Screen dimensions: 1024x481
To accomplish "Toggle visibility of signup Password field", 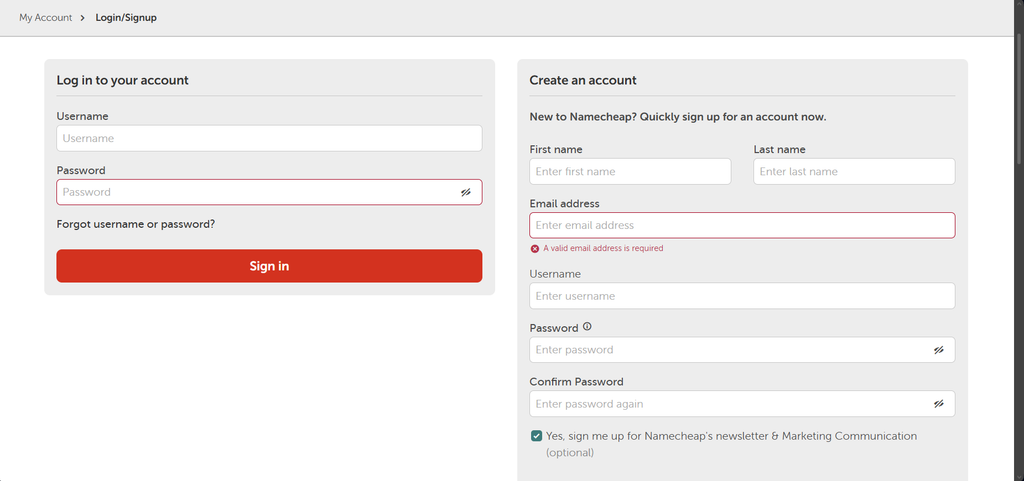I will point(938,350).
